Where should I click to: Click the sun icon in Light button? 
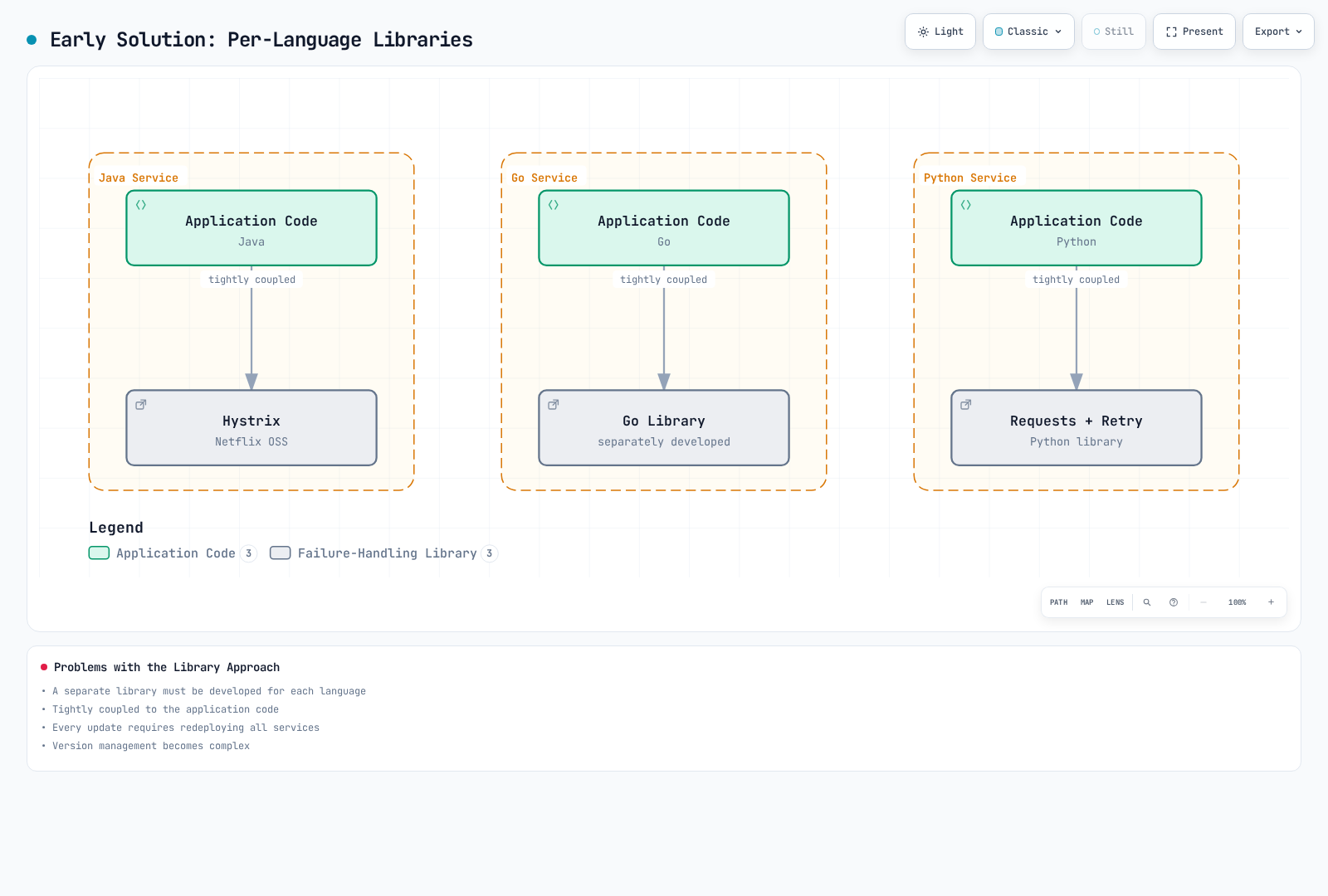point(923,32)
